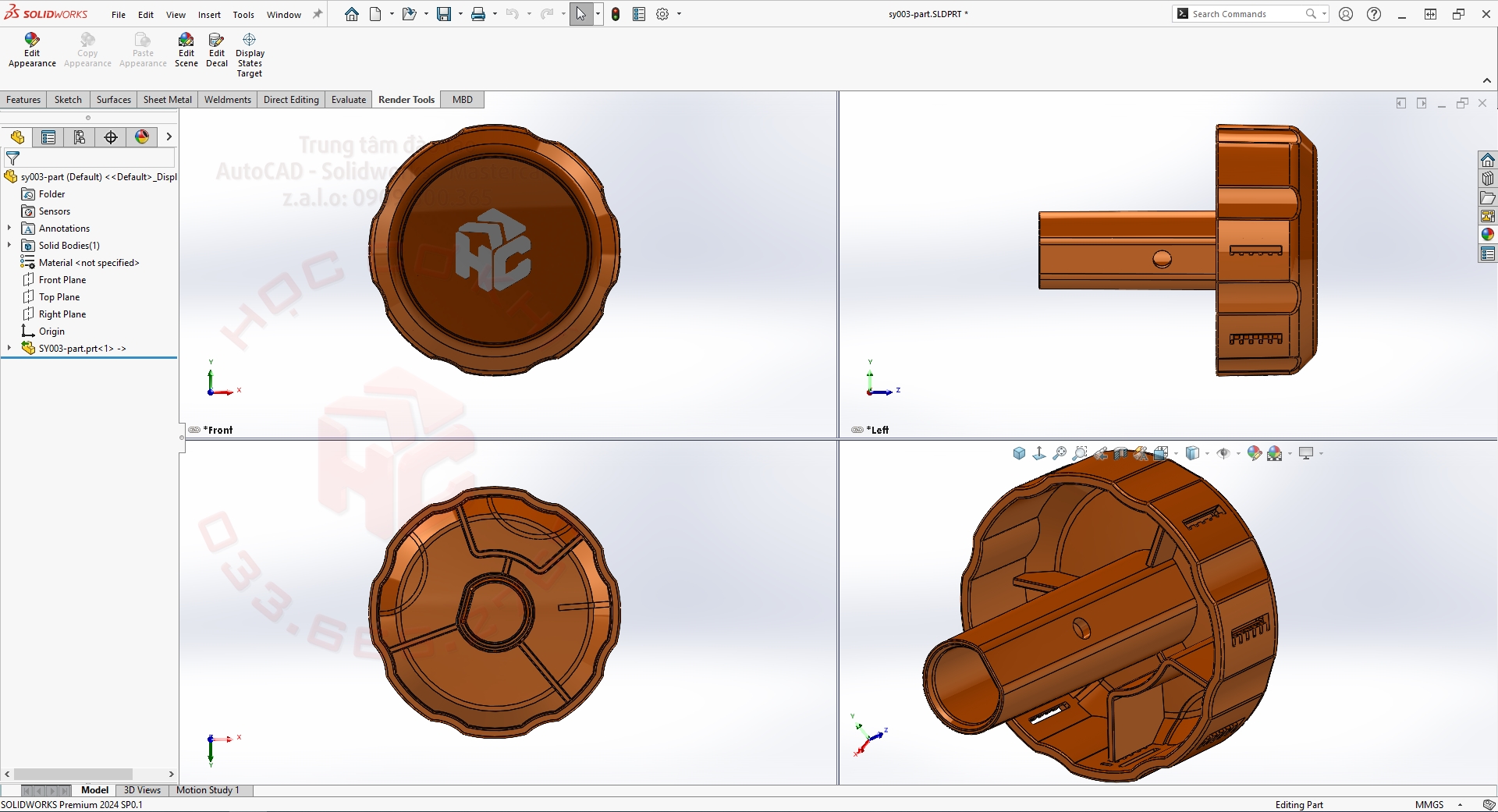1498x812 pixels.
Task: Open the Help question mark
Action: (x=1374, y=14)
